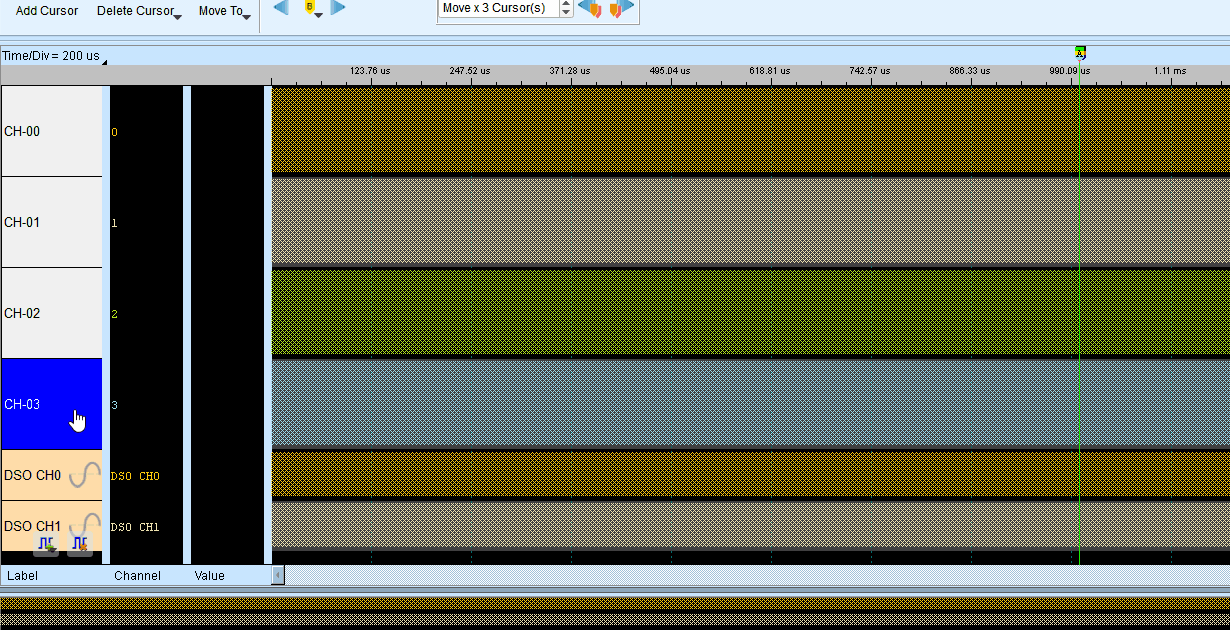The height and width of the screenshot is (630, 1230).
Task: Click the Move x 3 Cursor(s) field
Action: [x=498, y=8]
